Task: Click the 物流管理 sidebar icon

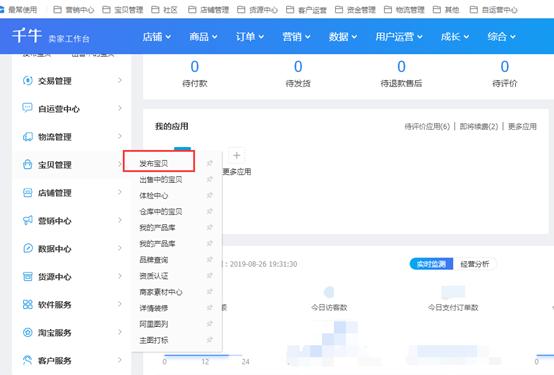Action: [28, 136]
